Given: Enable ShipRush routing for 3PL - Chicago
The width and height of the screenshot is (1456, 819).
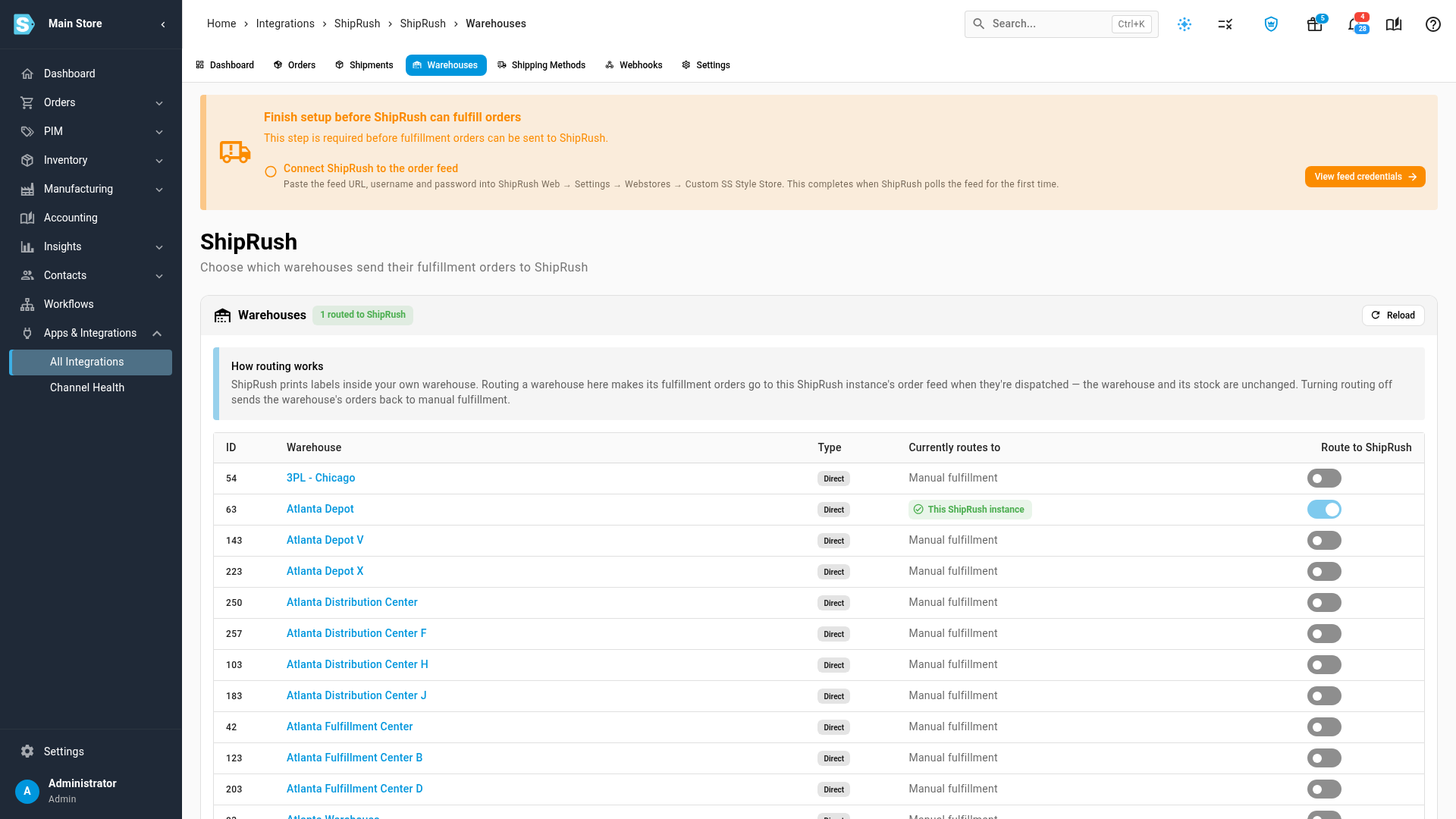Looking at the screenshot, I should [1324, 479].
